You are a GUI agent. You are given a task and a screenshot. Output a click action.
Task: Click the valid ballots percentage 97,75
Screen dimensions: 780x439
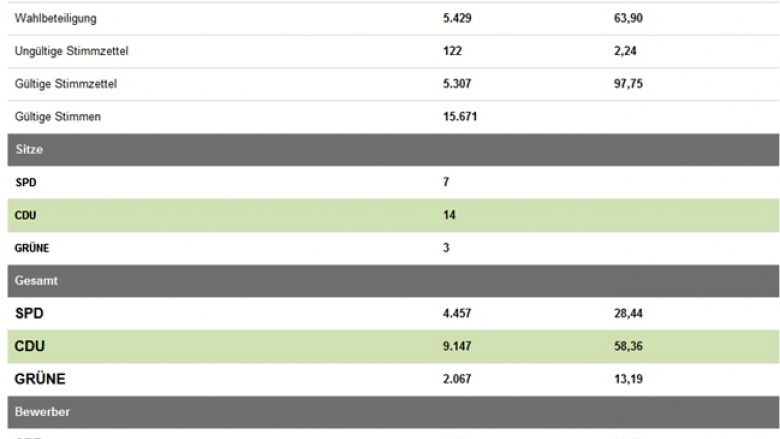coord(628,84)
